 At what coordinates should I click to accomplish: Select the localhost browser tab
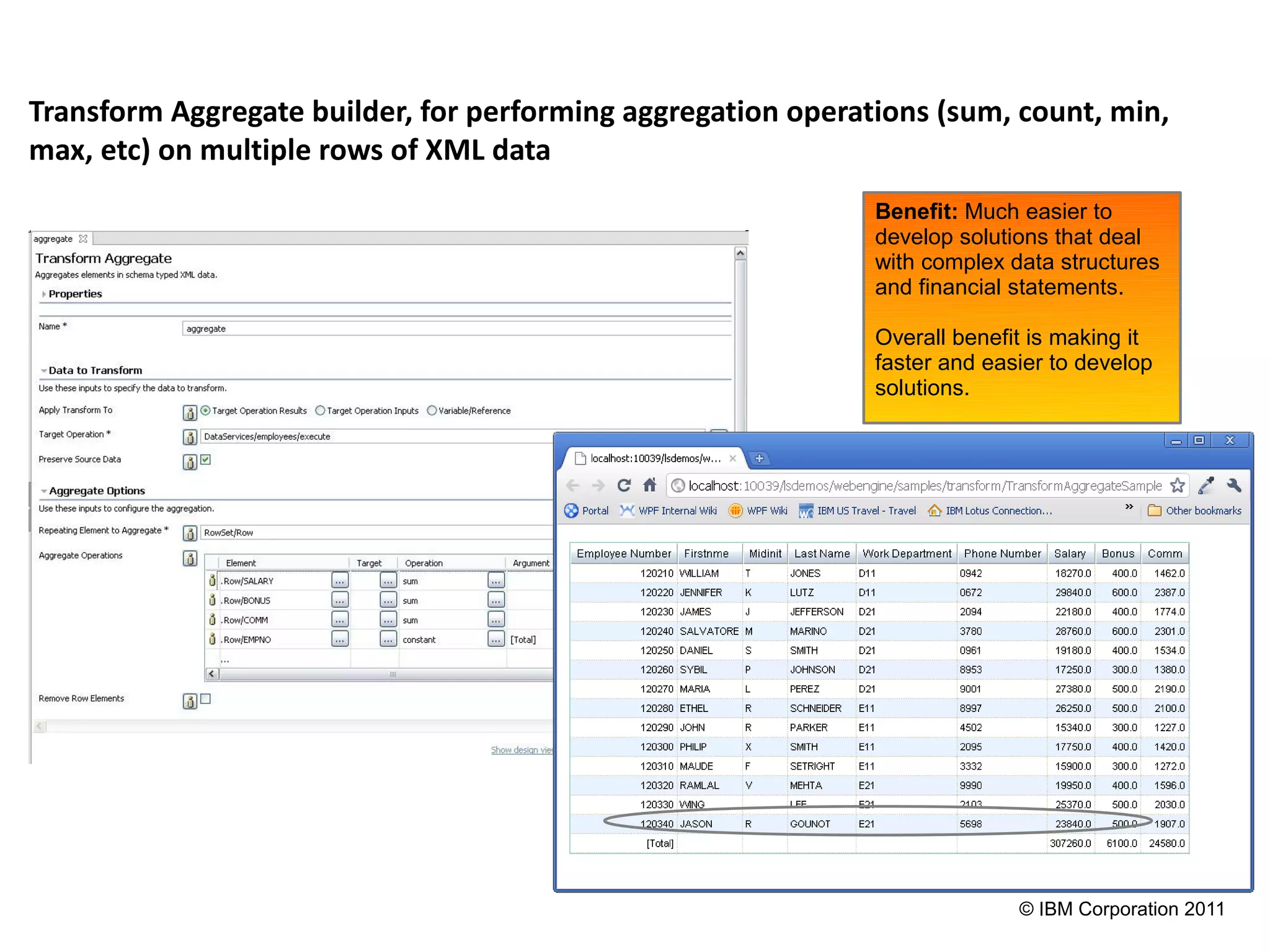(655, 458)
